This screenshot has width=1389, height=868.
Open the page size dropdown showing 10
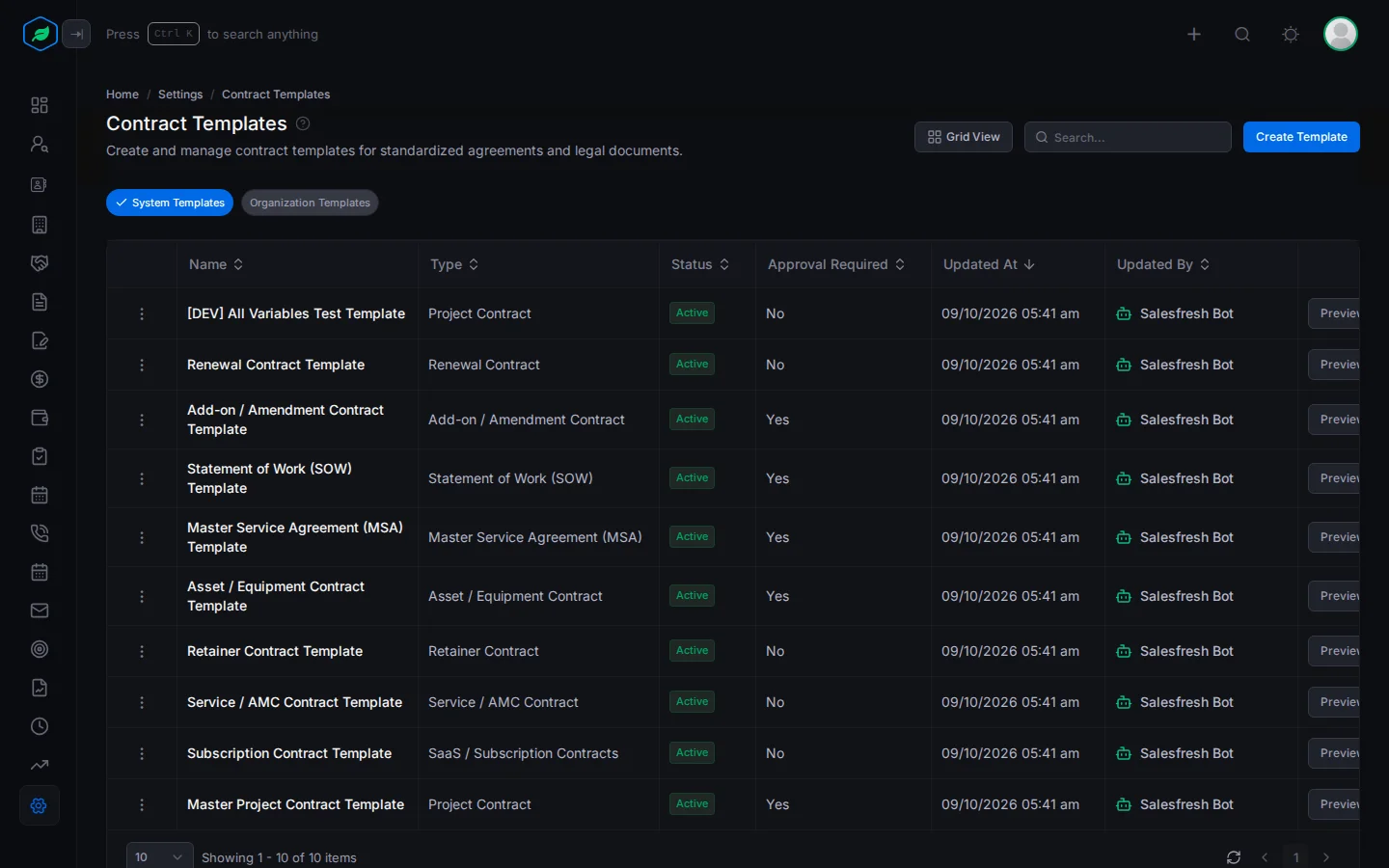(x=159, y=856)
